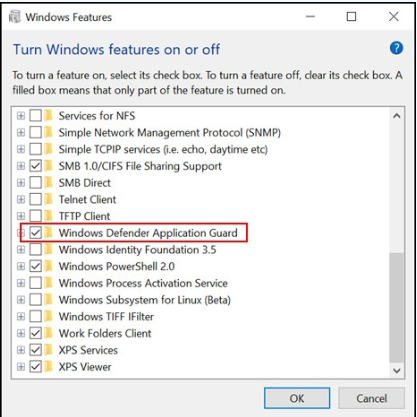The width and height of the screenshot is (417, 417).
Task: Expand the Simple Network Management Protocol node
Action: click(21, 132)
